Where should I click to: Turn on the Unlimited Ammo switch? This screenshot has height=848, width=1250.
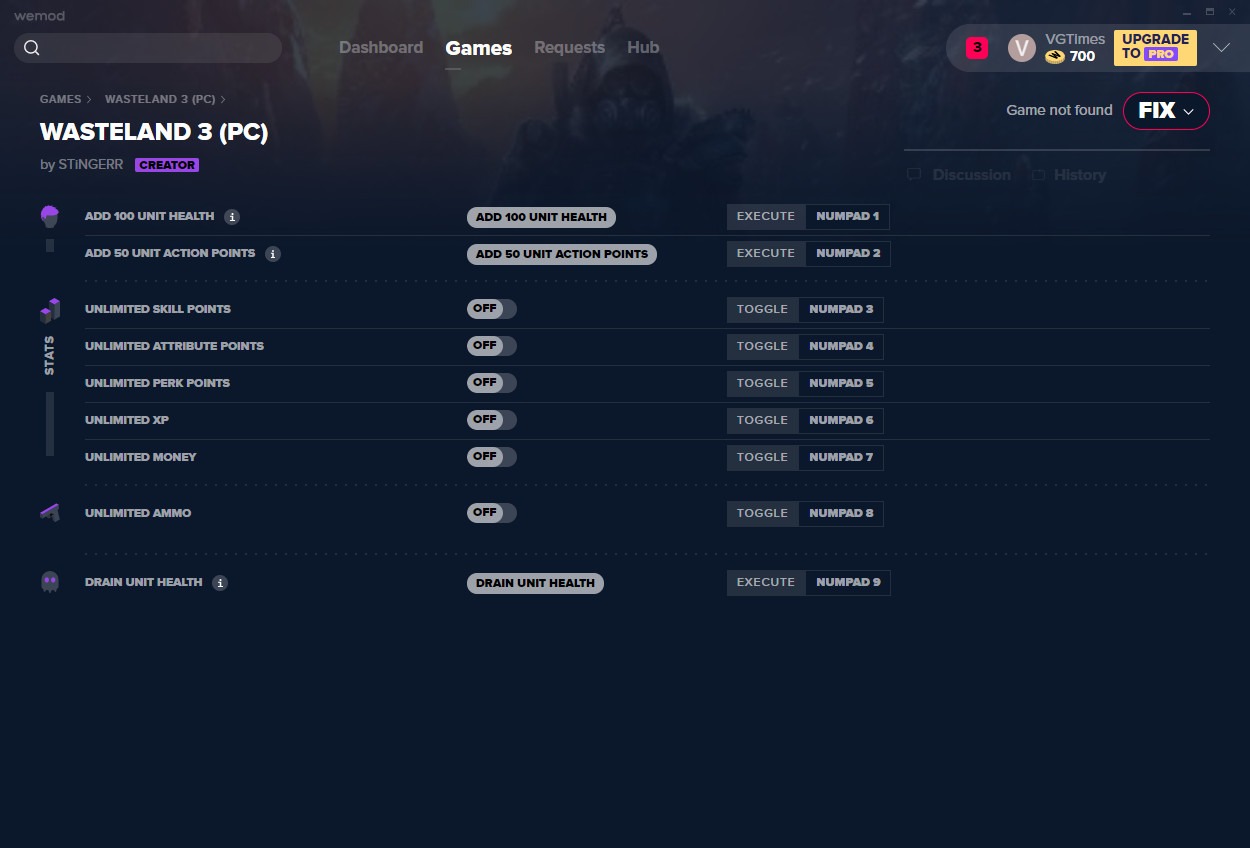tap(492, 512)
